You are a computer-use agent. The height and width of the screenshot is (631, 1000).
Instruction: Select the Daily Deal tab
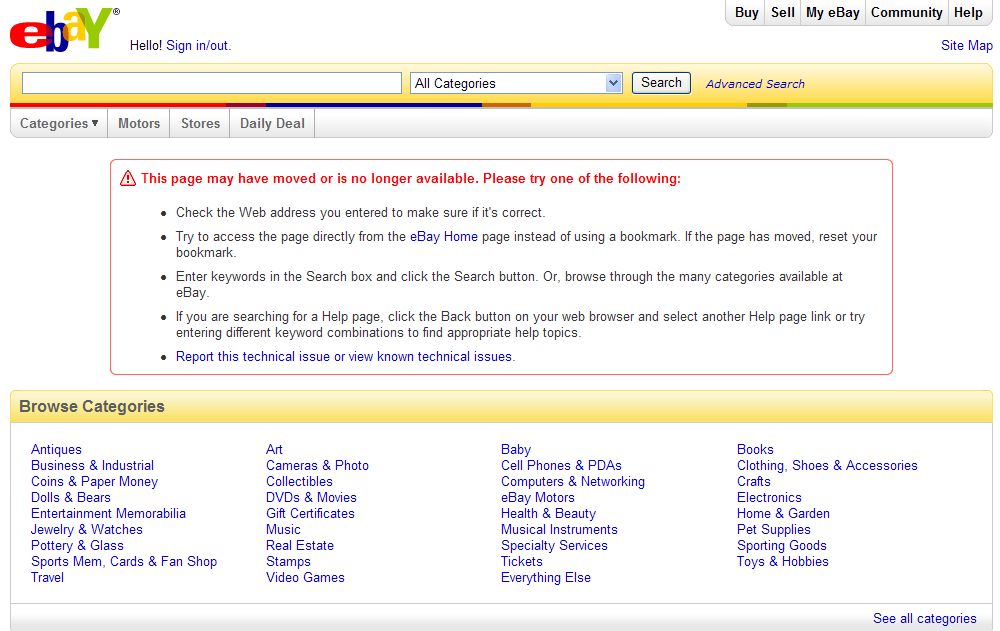tap(272, 124)
